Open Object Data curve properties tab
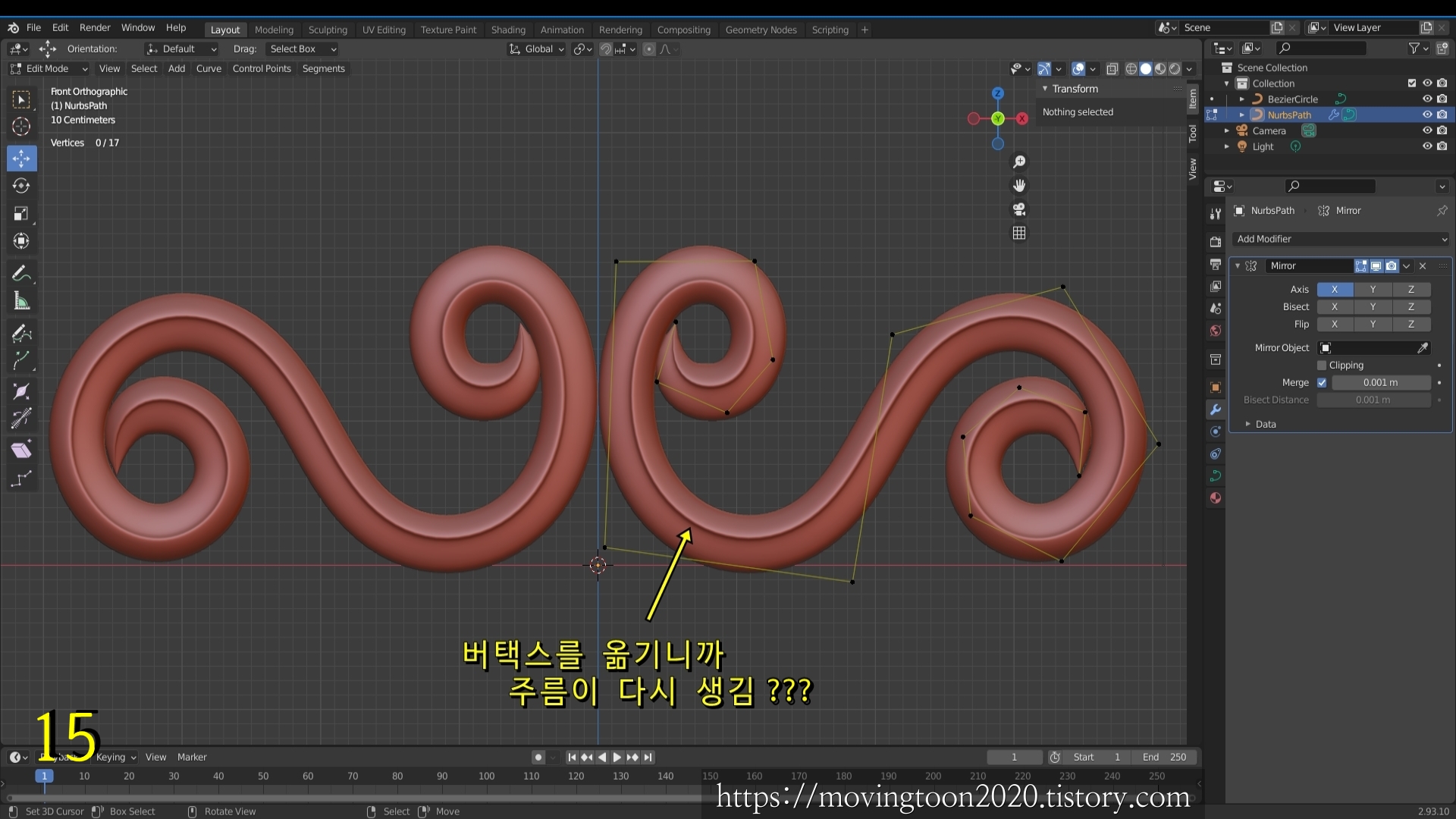Screen dimensions: 1456x819 [x=1215, y=475]
